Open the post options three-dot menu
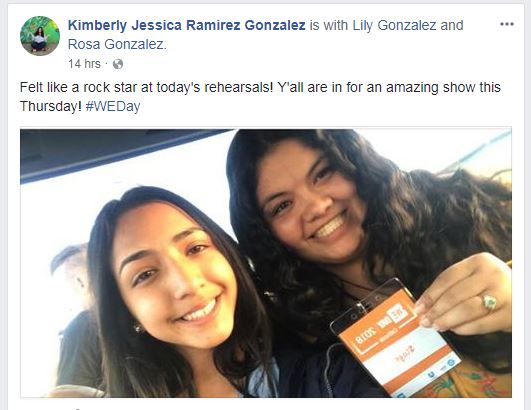Image resolution: width=531 pixels, height=410 pixels. coord(507,24)
